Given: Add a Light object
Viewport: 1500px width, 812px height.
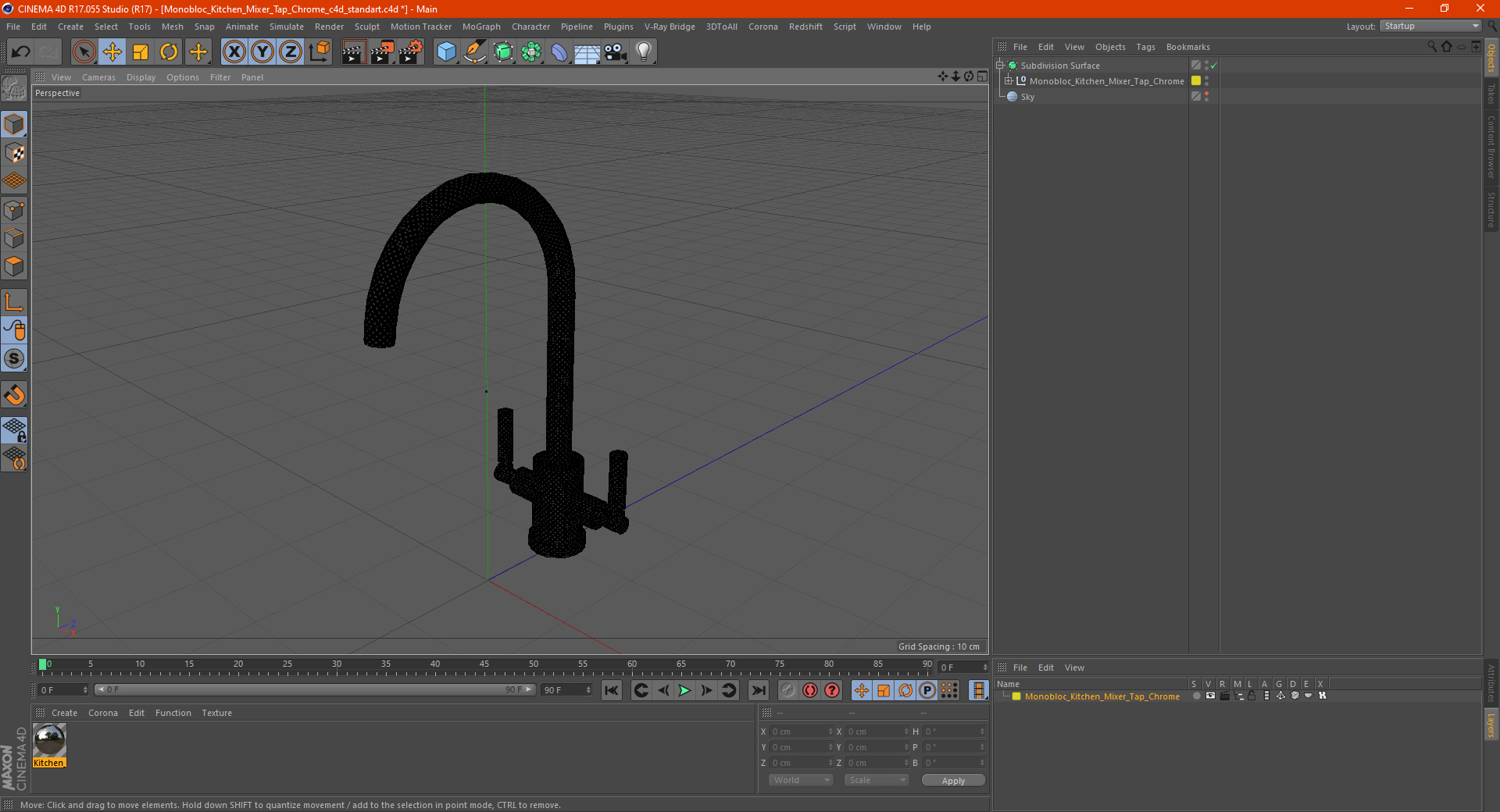Looking at the screenshot, I should tap(644, 52).
